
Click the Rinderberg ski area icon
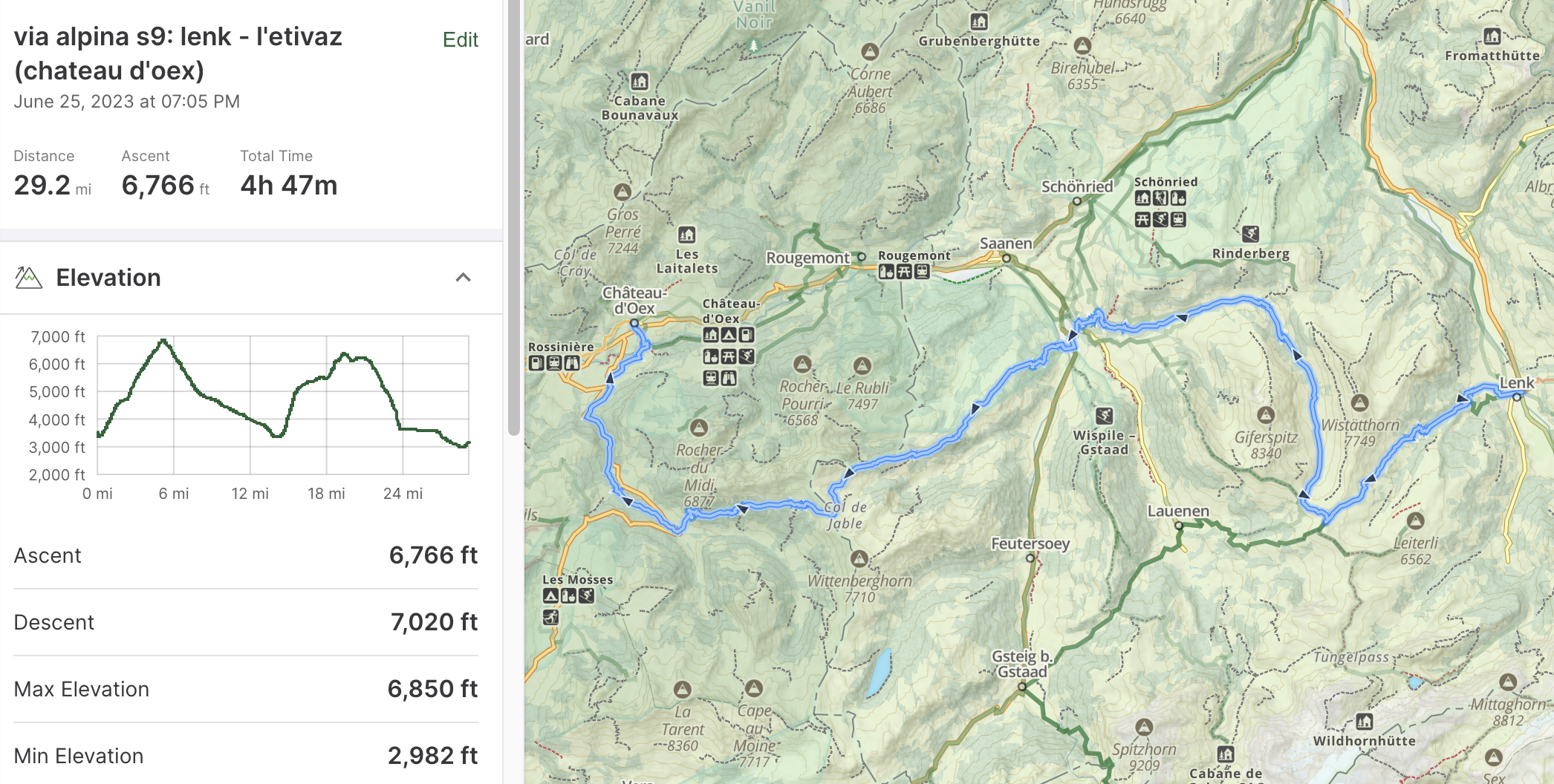[x=1250, y=234]
